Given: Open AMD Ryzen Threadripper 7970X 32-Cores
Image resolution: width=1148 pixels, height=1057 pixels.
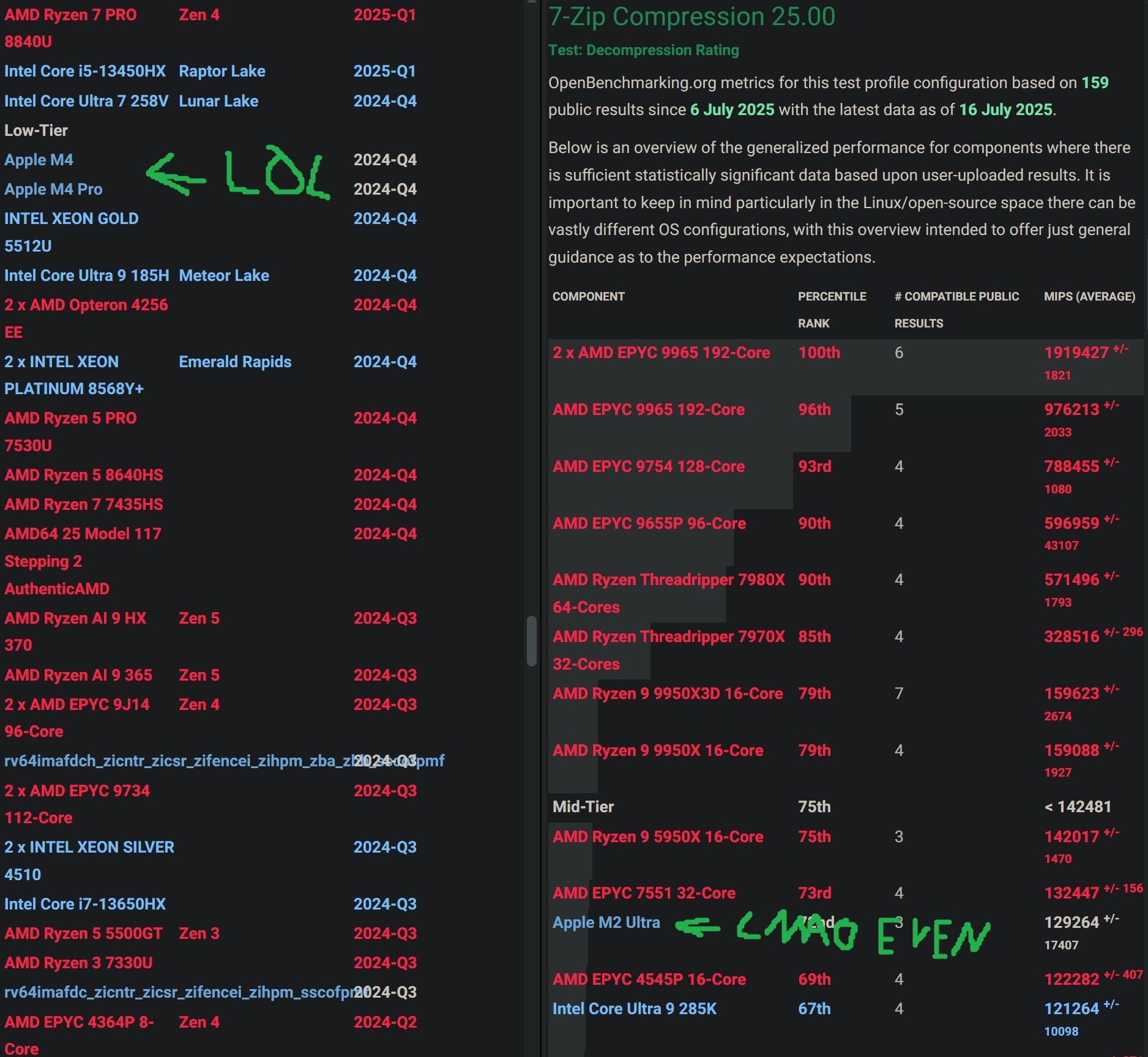Looking at the screenshot, I should (x=669, y=650).
